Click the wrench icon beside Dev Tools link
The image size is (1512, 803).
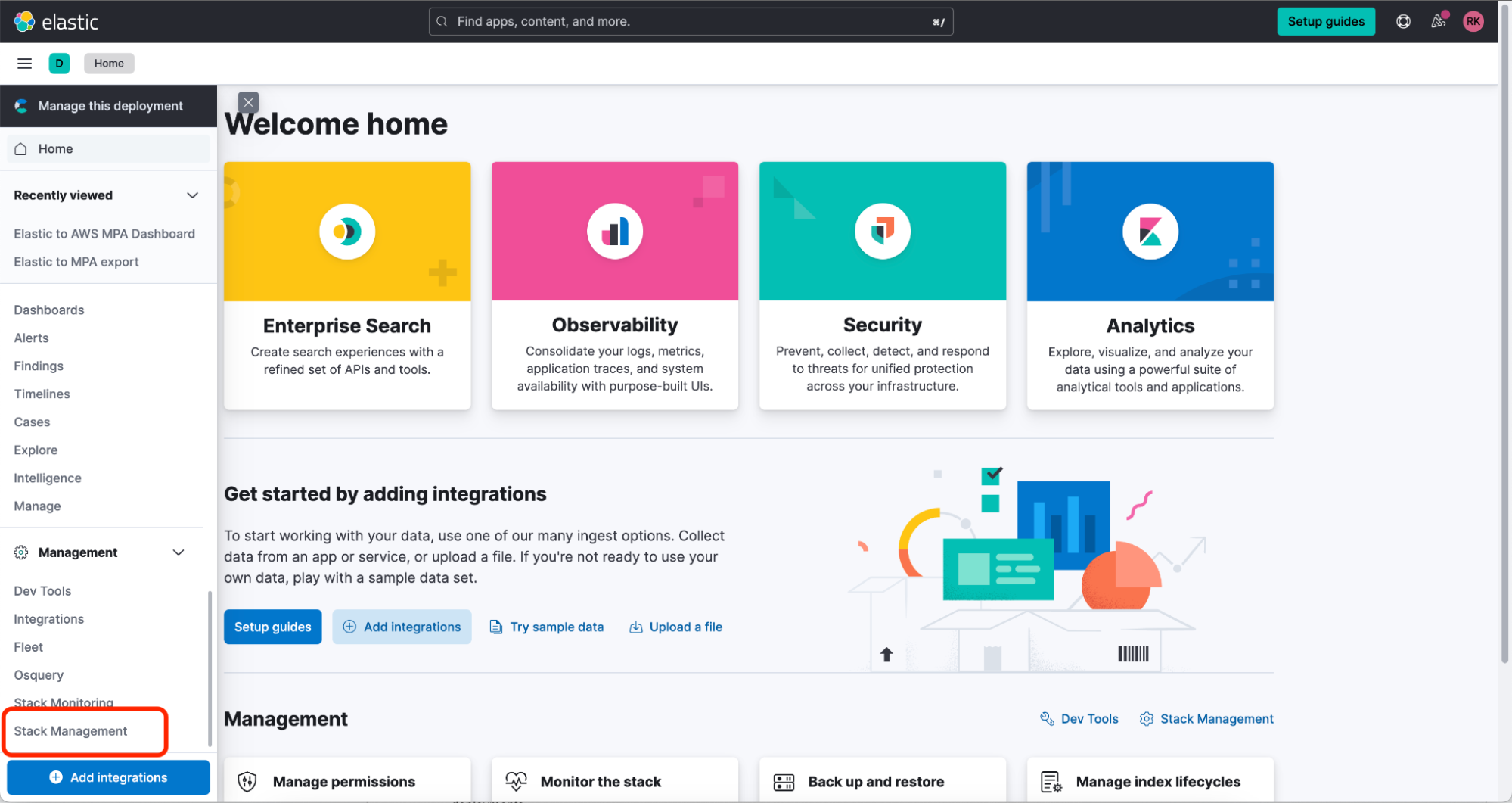point(1047,719)
